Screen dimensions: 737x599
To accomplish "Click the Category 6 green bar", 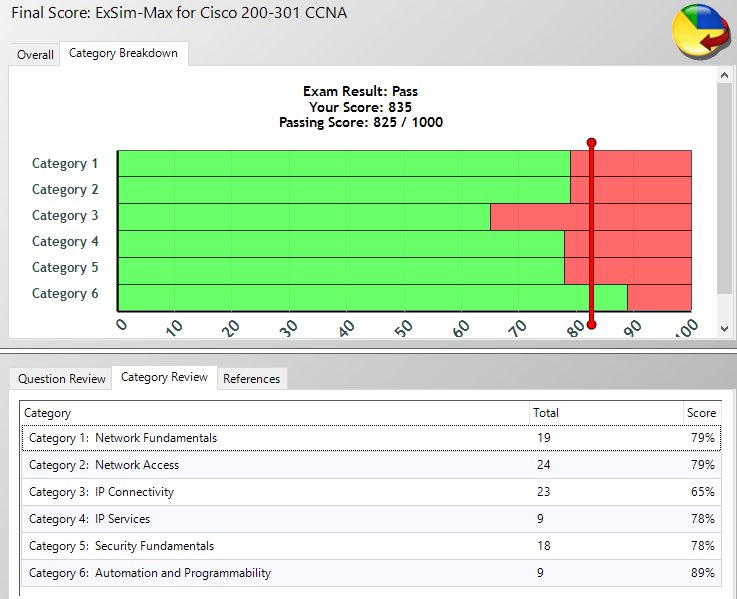I will 373,298.
